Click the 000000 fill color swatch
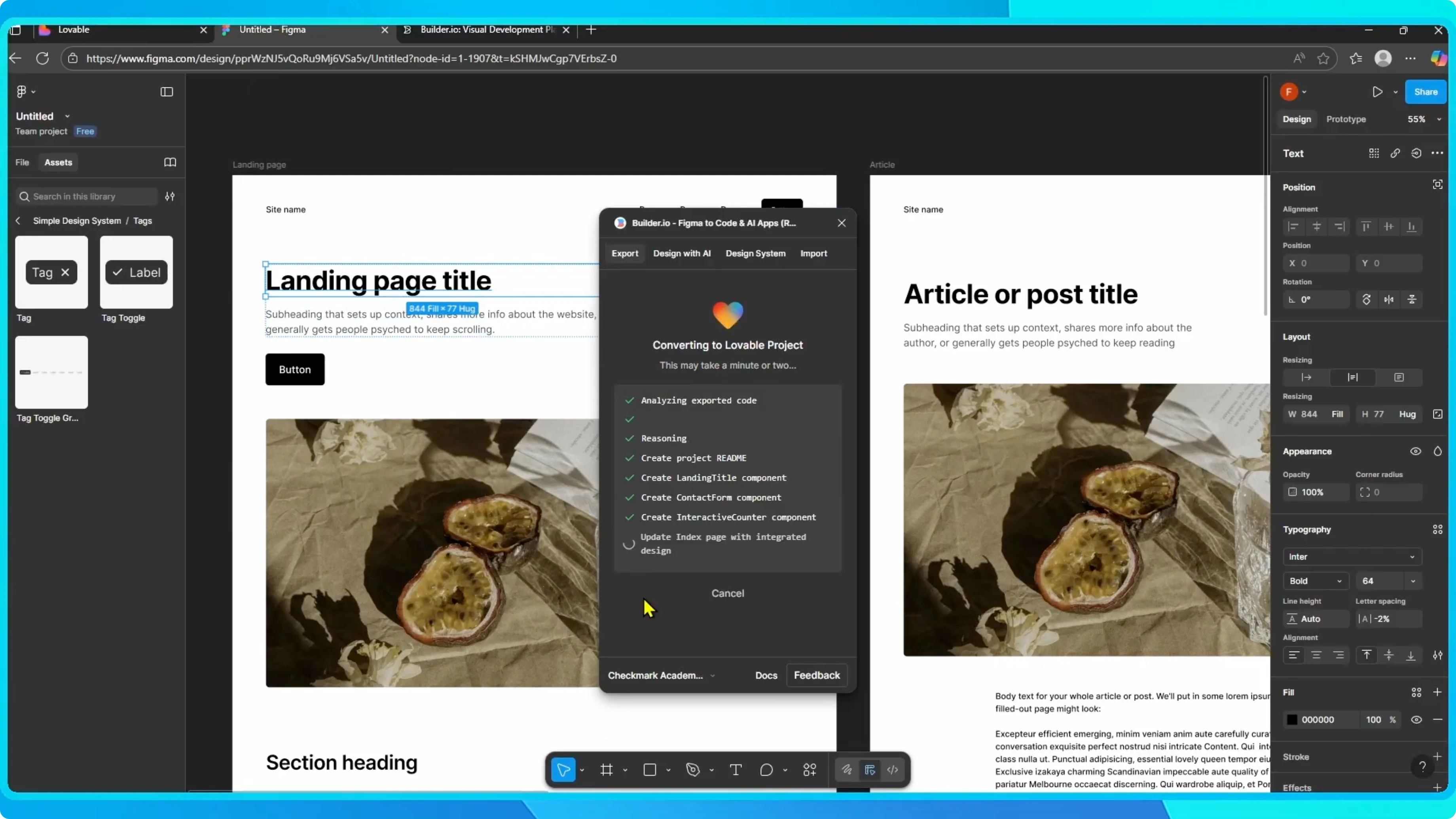The image size is (1456, 819). click(1292, 720)
